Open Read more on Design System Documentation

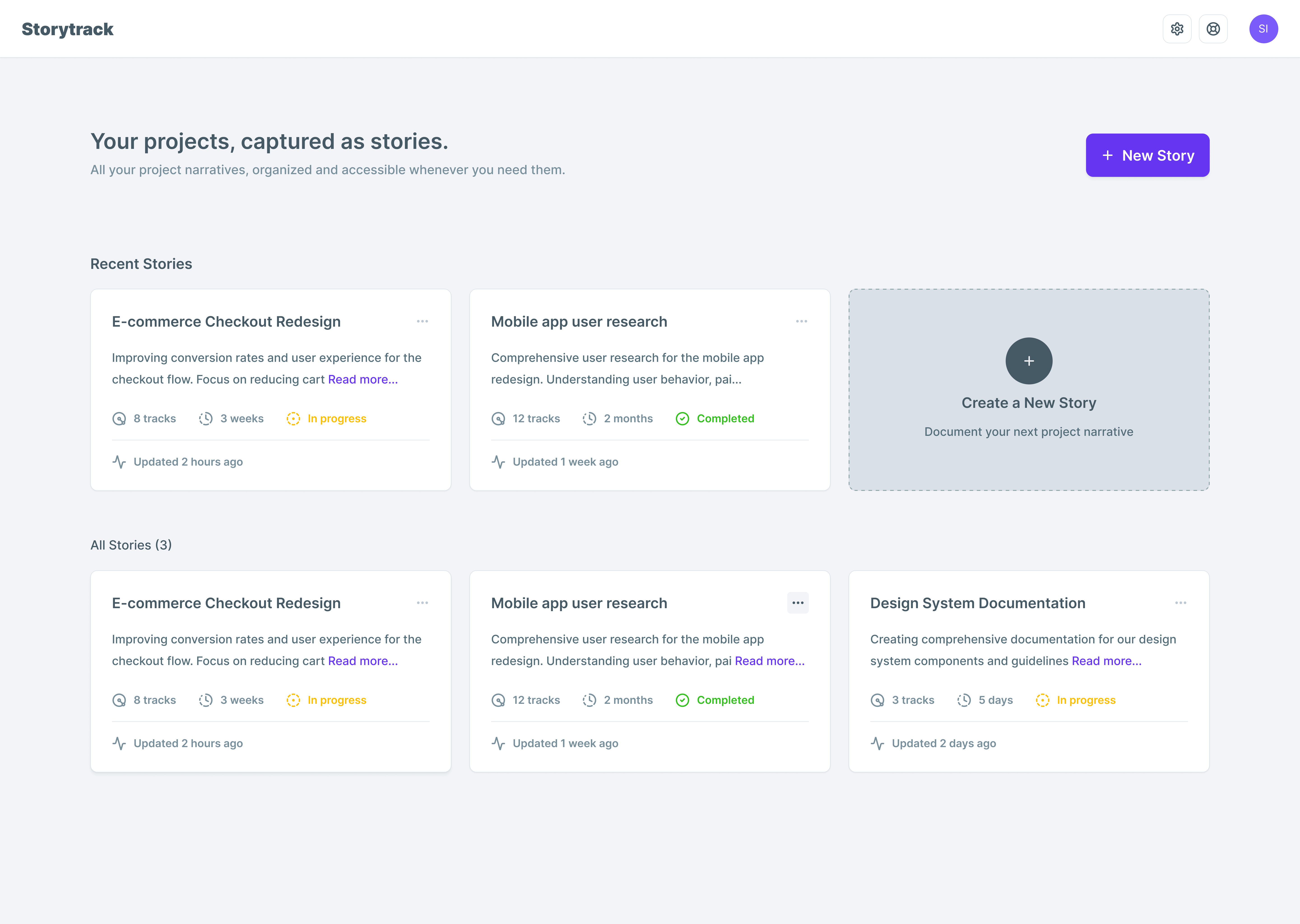pos(1105,661)
